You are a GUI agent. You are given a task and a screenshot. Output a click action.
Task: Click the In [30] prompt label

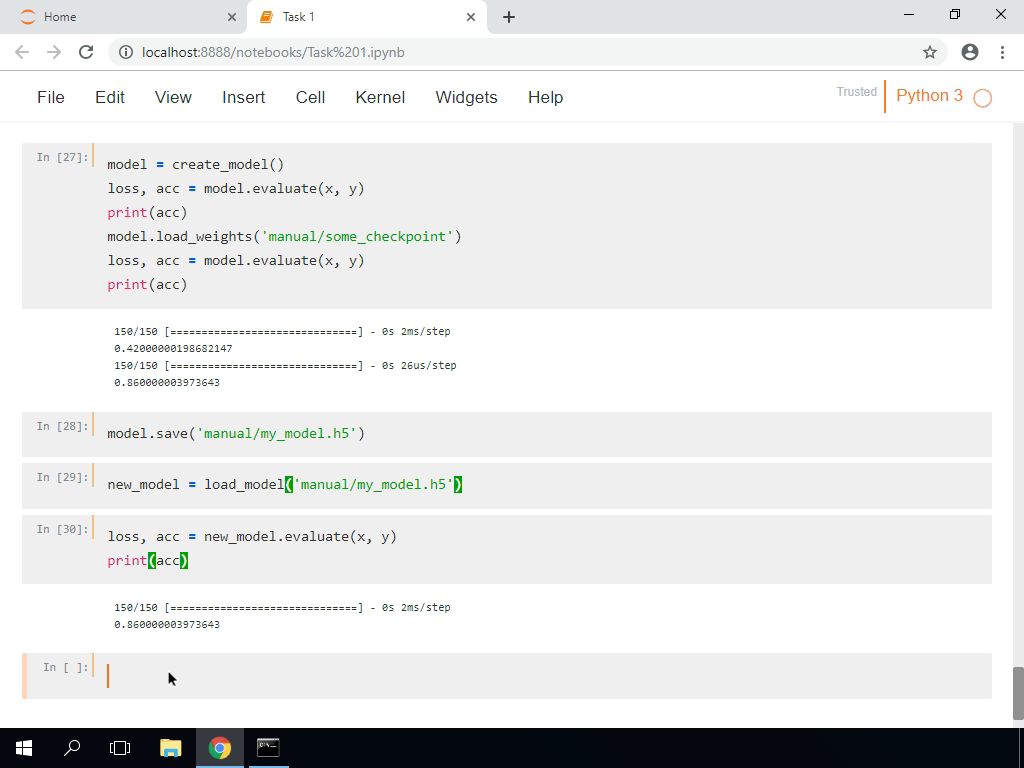click(62, 529)
